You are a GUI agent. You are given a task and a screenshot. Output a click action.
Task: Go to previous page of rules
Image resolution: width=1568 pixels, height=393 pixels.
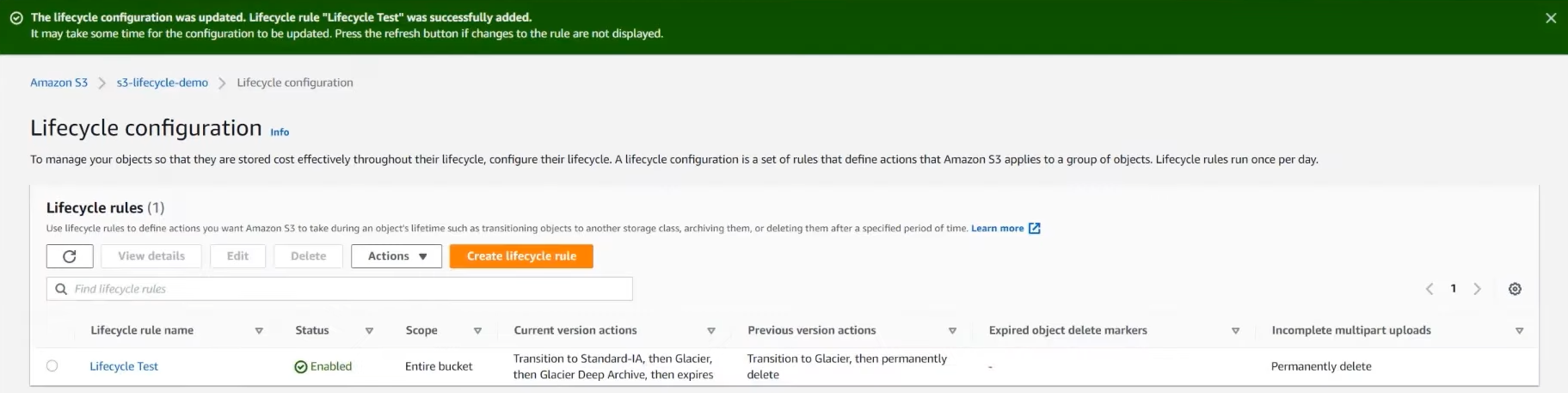[1430, 289]
